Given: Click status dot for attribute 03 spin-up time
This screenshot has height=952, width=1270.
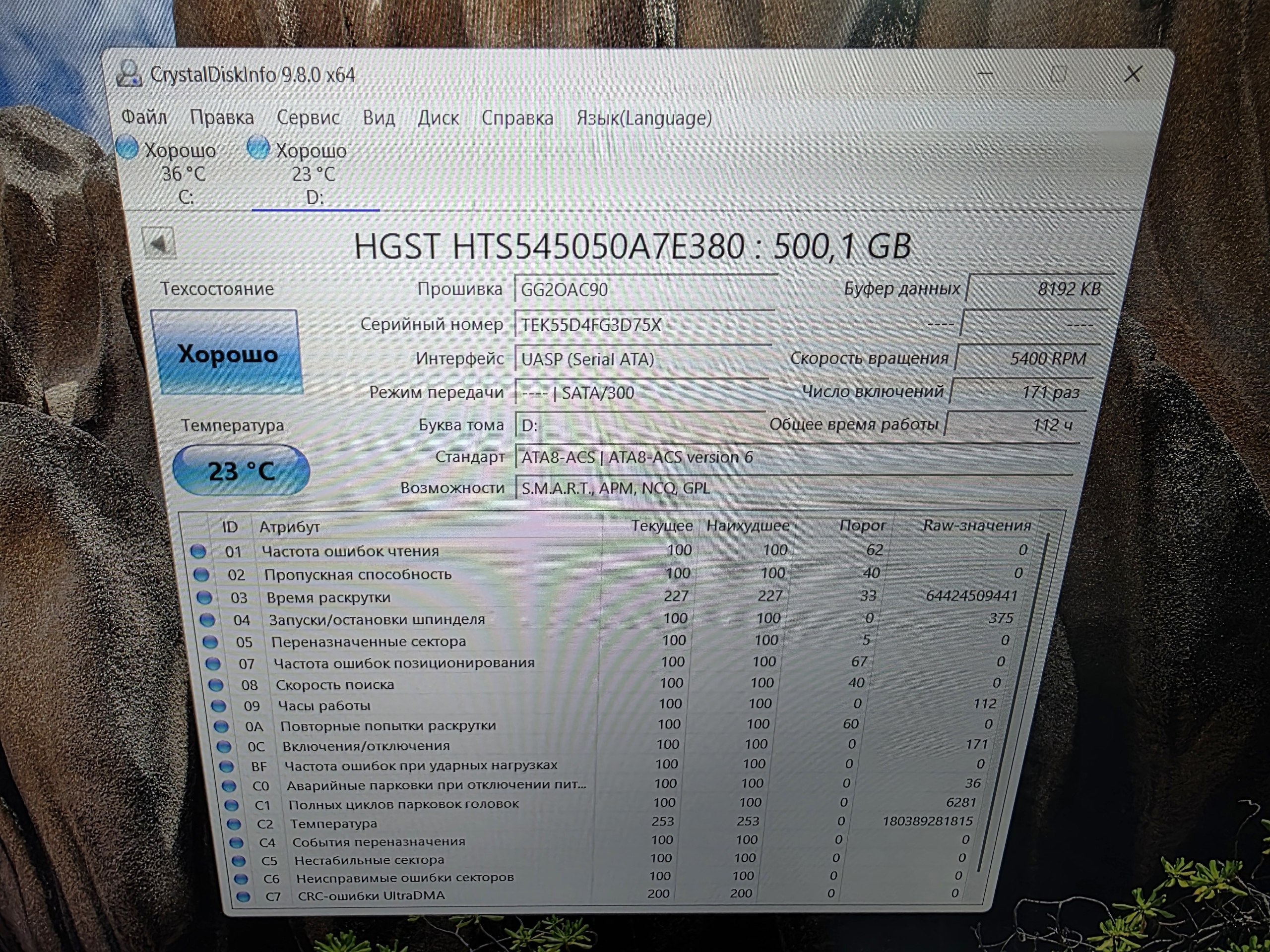Looking at the screenshot, I should click(204, 597).
